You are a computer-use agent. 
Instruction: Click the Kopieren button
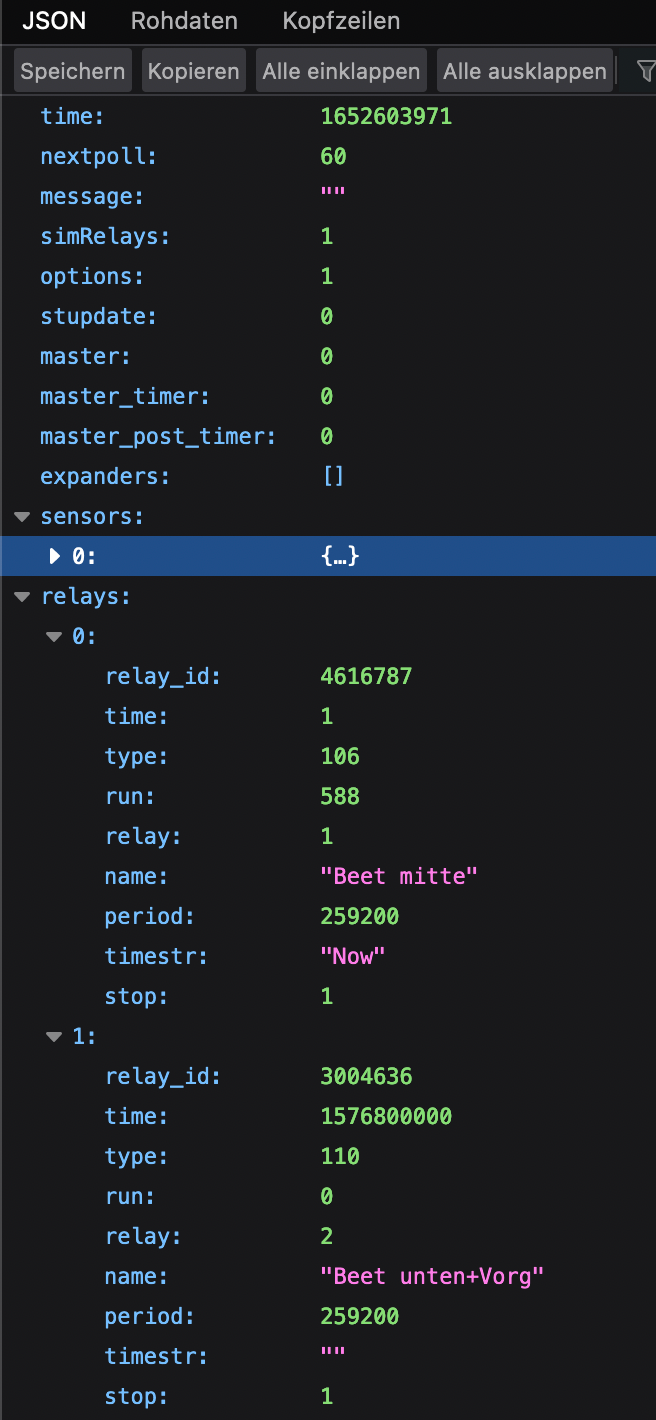[193, 71]
